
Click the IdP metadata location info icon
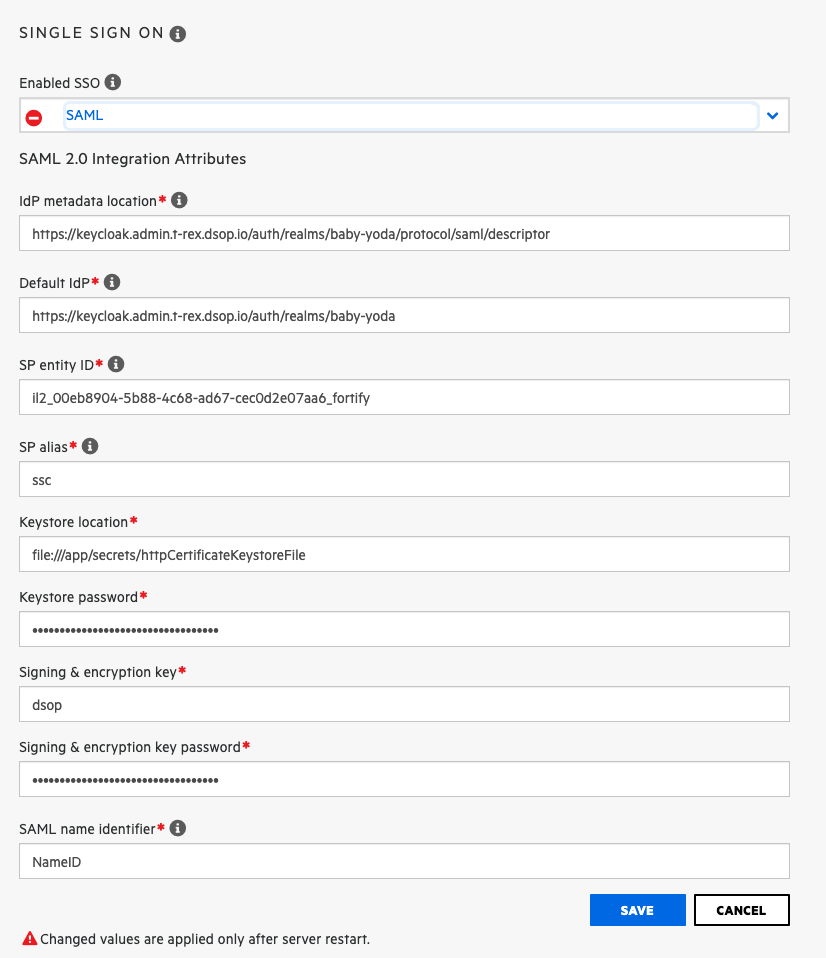tap(179, 200)
